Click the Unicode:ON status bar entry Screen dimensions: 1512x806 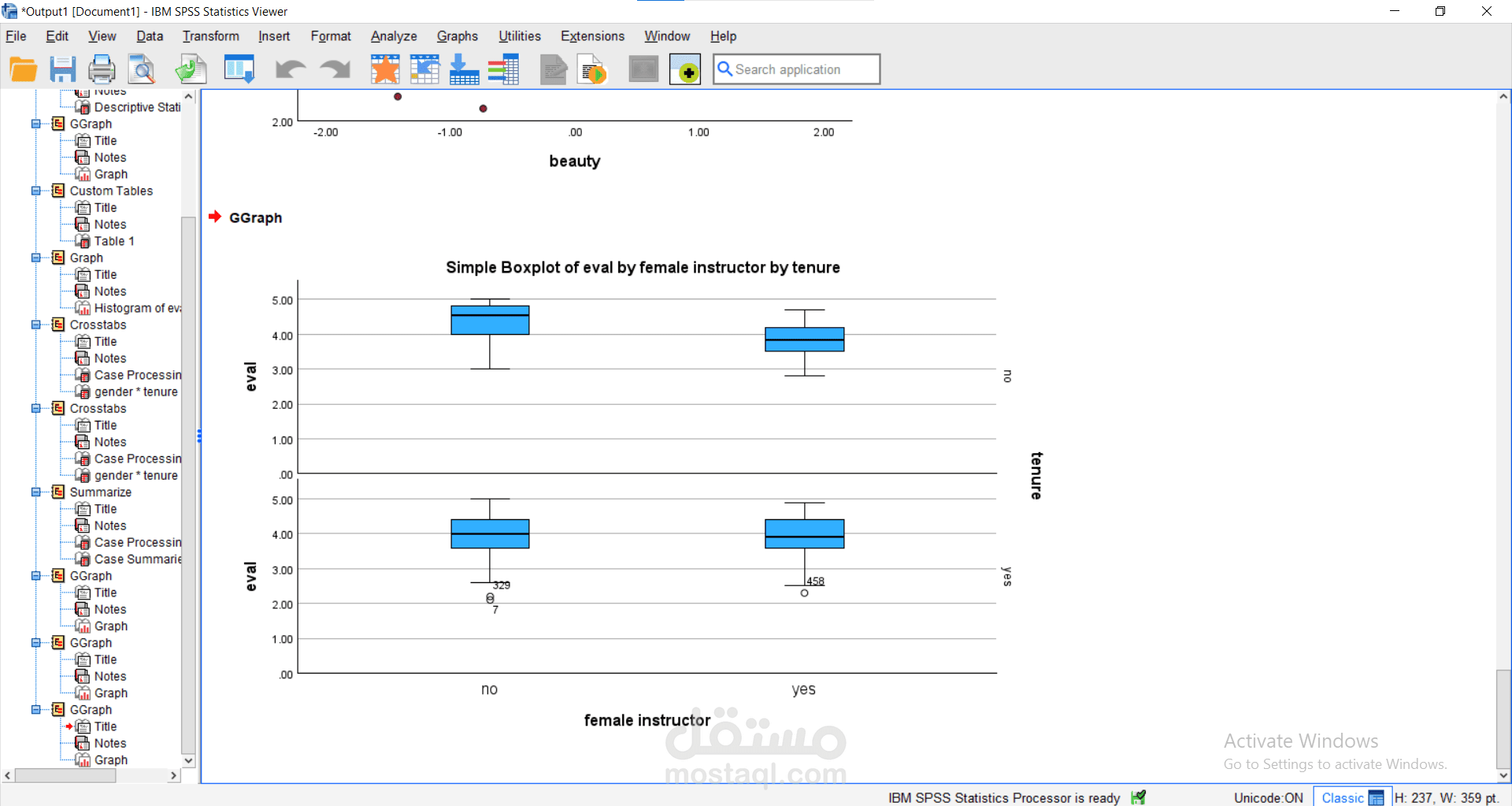[x=1268, y=797]
